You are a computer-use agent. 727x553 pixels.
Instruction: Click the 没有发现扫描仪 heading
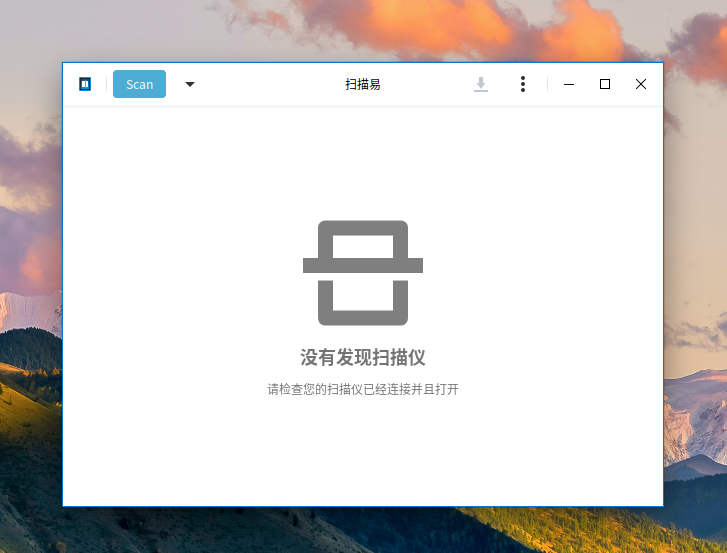tap(363, 357)
